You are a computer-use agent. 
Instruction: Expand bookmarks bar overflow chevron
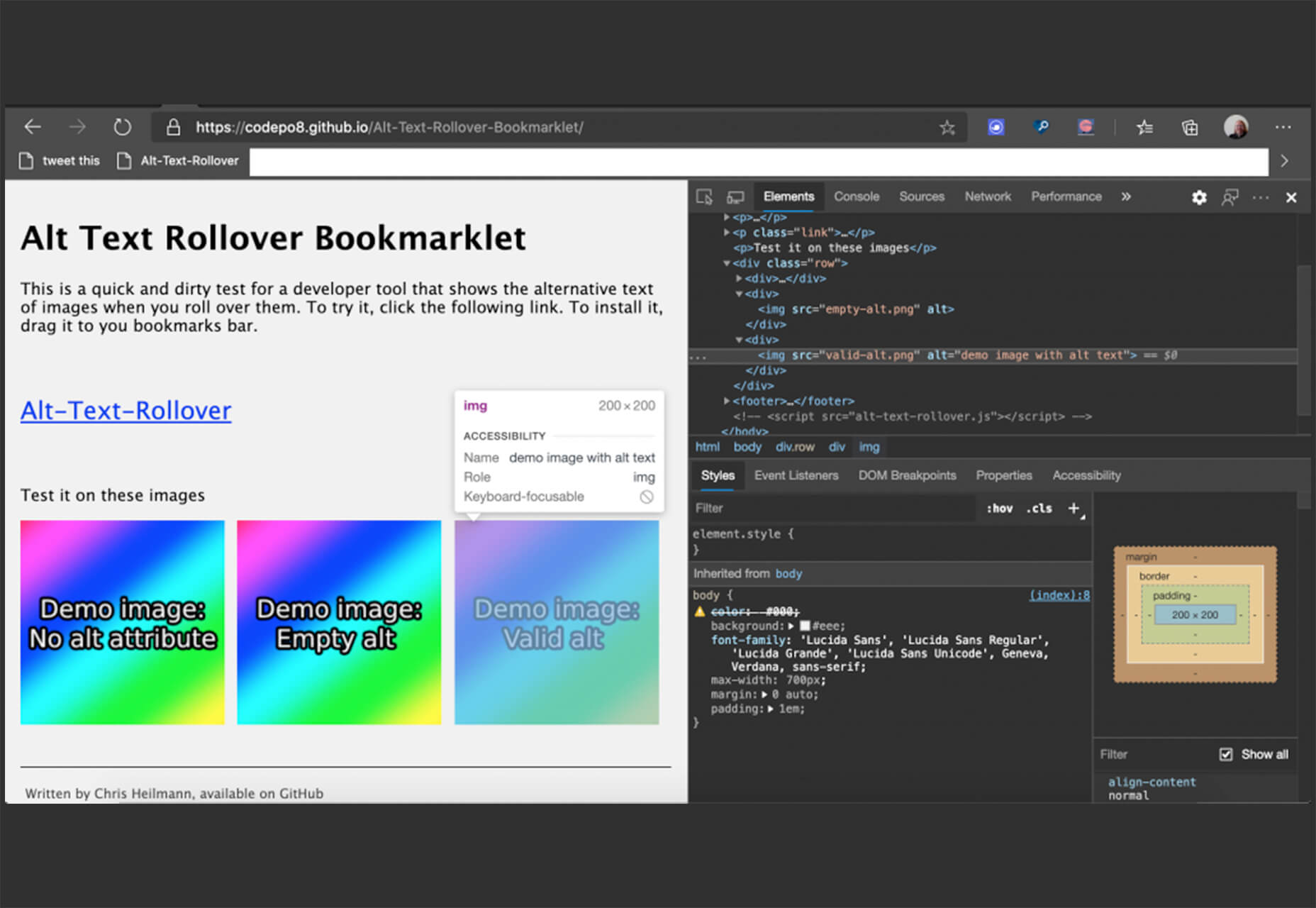click(1284, 161)
